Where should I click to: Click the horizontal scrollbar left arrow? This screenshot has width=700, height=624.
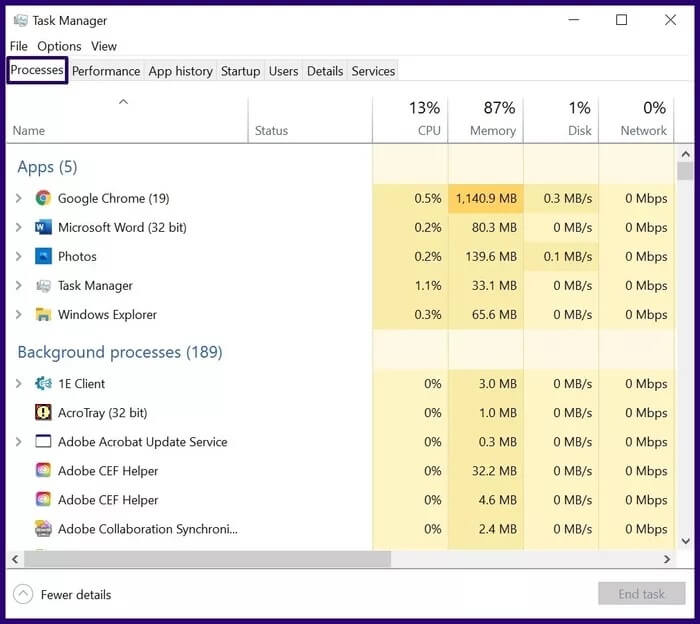15,559
